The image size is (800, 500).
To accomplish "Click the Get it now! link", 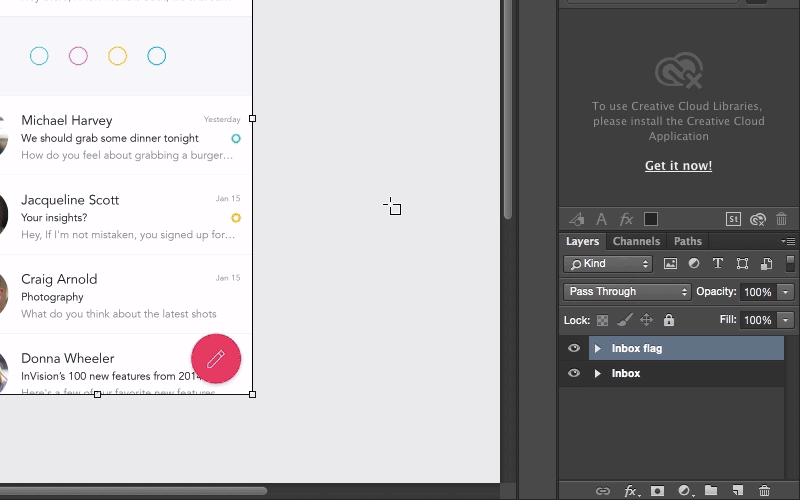I will click(678, 166).
